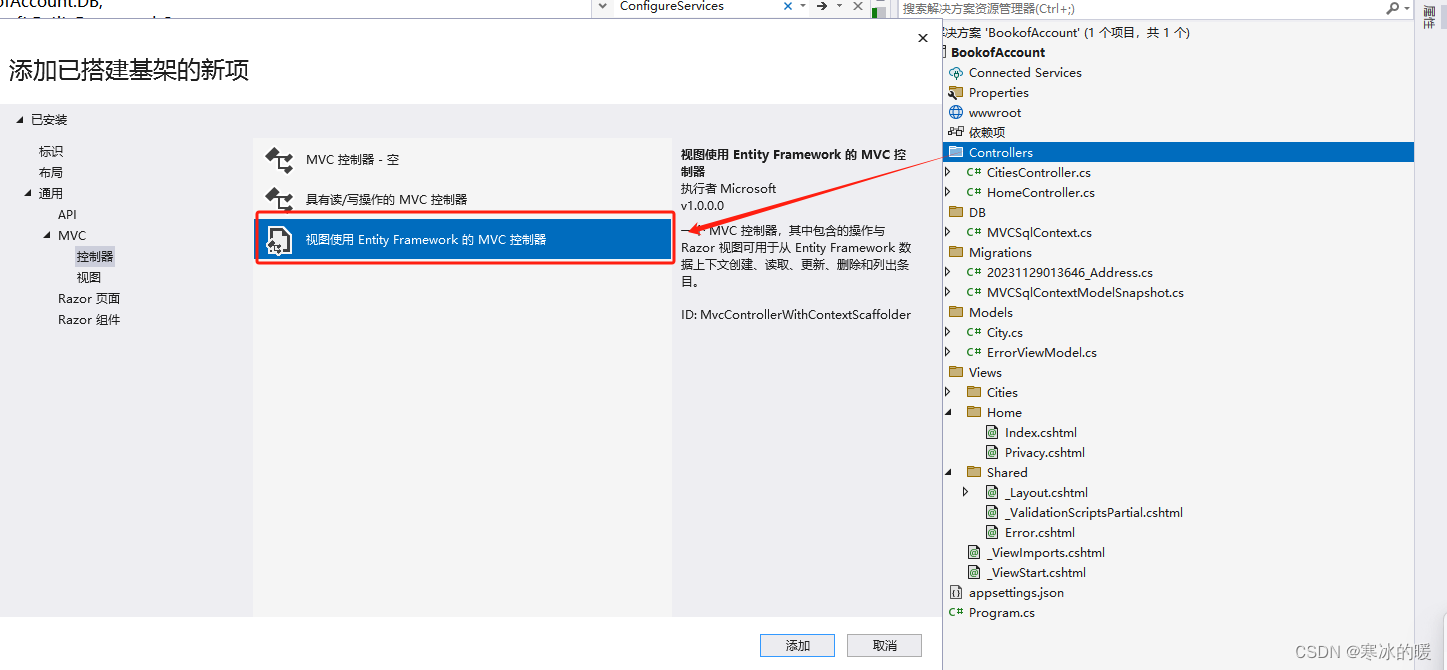Click MVCSqlContext.cs C# file icon
The height and width of the screenshot is (670, 1447).
click(974, 233)
